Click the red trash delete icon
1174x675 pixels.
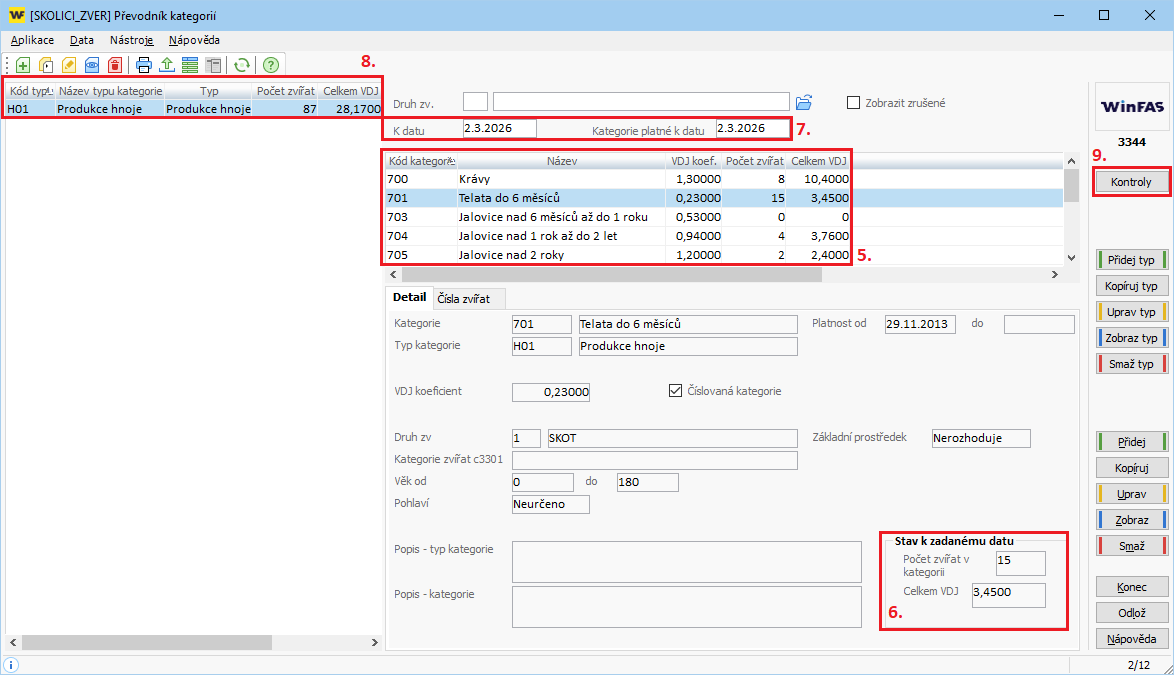(115, 65)
